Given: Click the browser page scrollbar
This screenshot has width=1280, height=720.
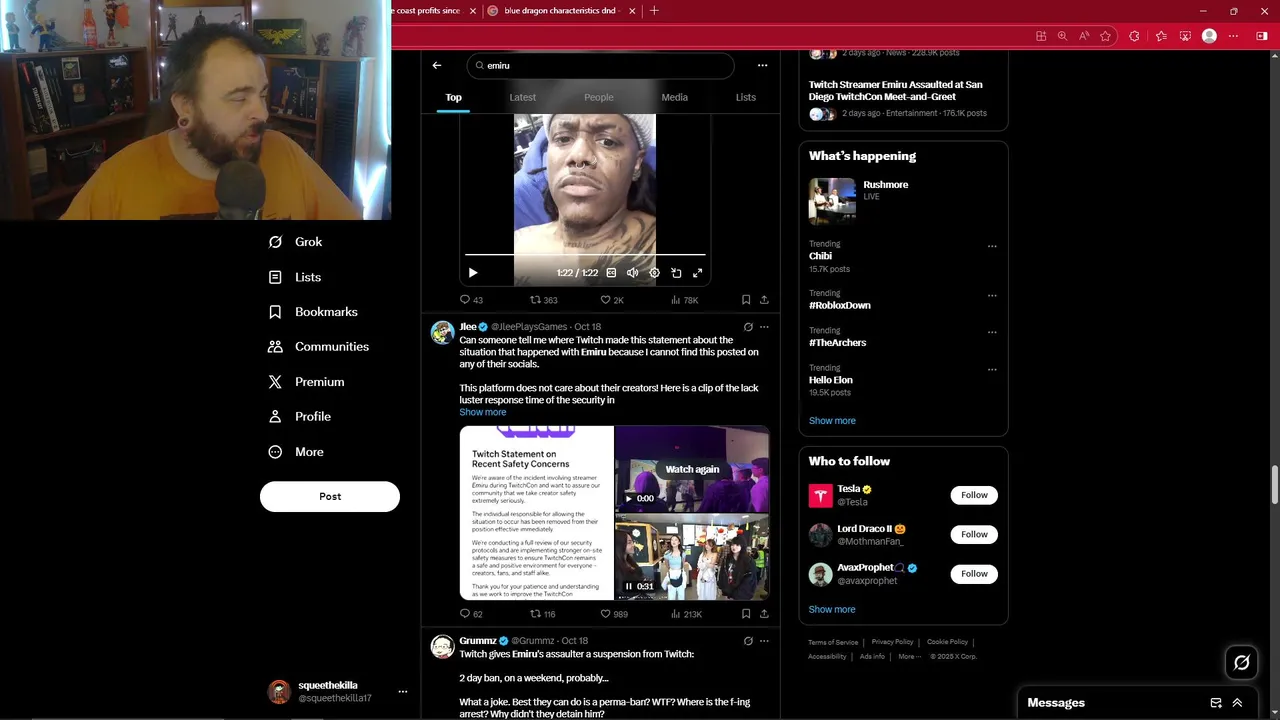Looking at the screenshot, I should (x=1274, y=485).
